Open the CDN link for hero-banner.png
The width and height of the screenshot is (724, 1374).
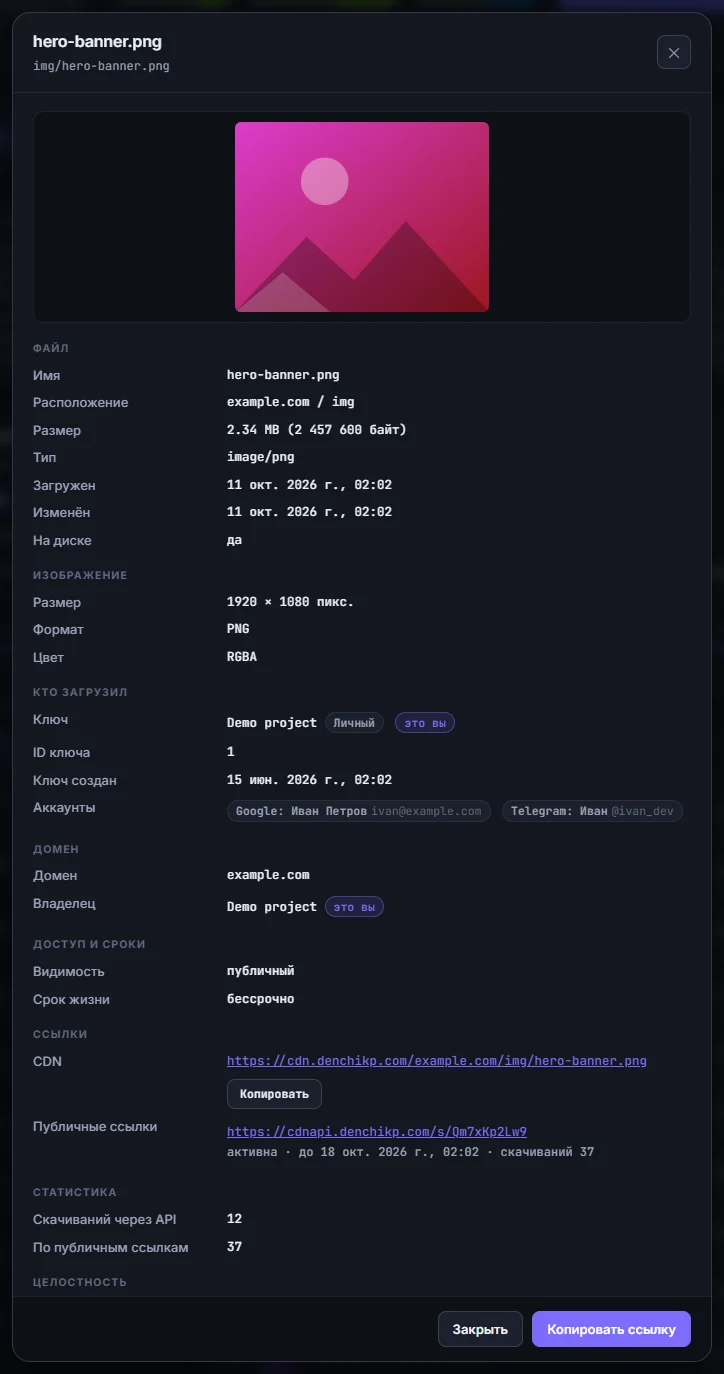437,1060
